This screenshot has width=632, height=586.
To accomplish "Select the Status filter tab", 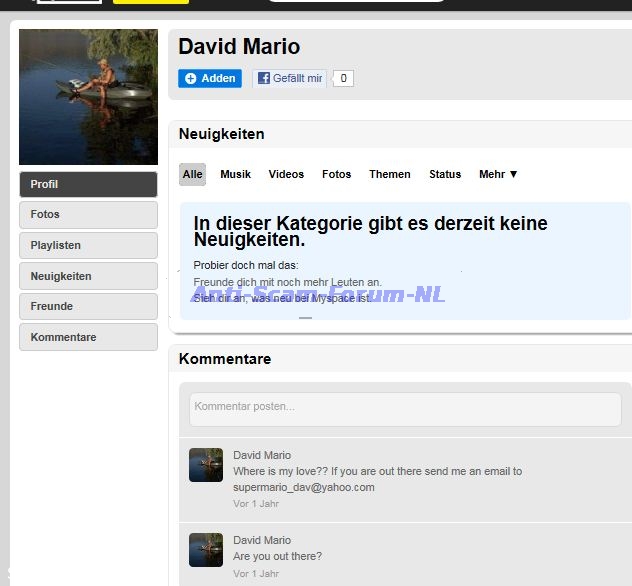I will [445, 174].
